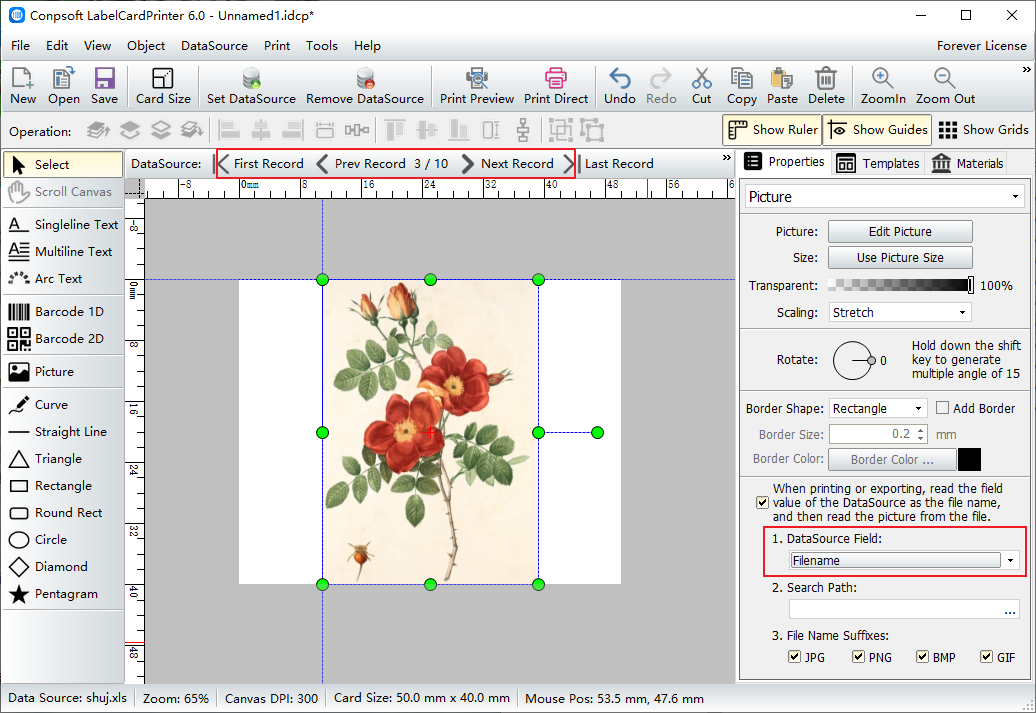Screen dimensions: 1036x713
Task: Open the File menu
Action: [20, 46]
